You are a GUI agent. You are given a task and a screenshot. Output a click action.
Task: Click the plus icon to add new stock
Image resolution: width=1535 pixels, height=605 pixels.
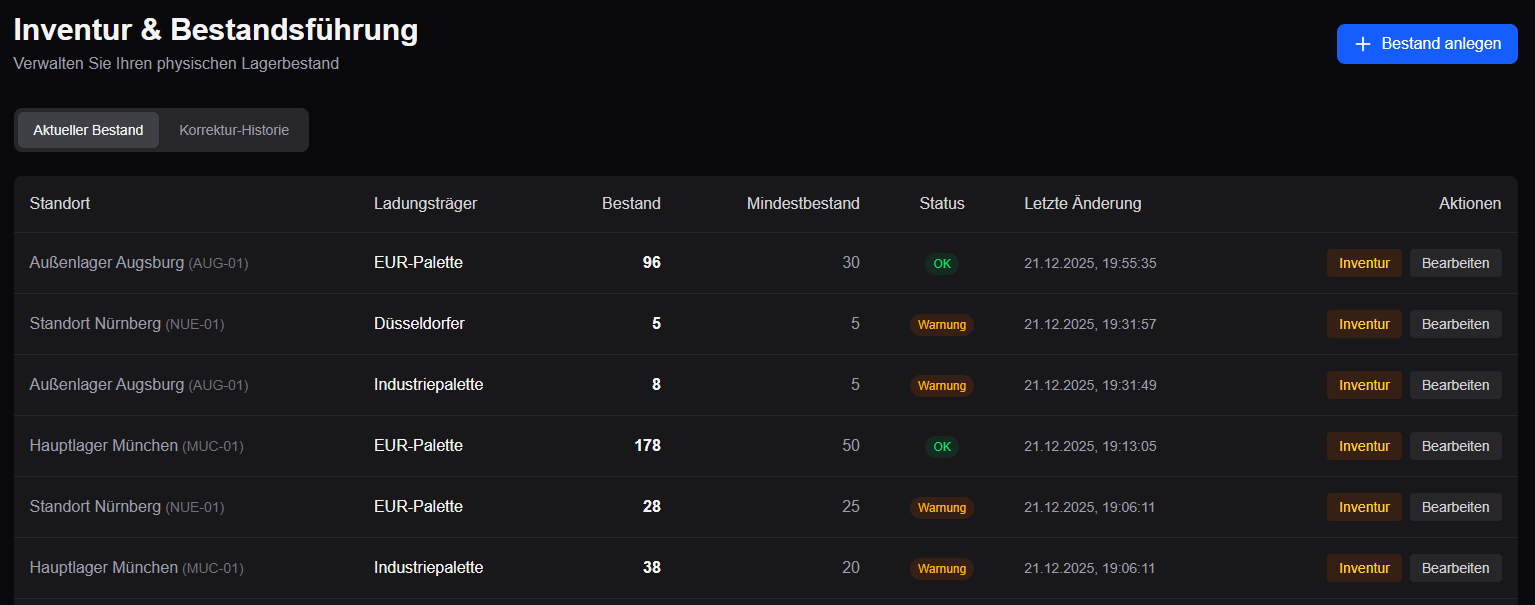(x=1362, y=44)
